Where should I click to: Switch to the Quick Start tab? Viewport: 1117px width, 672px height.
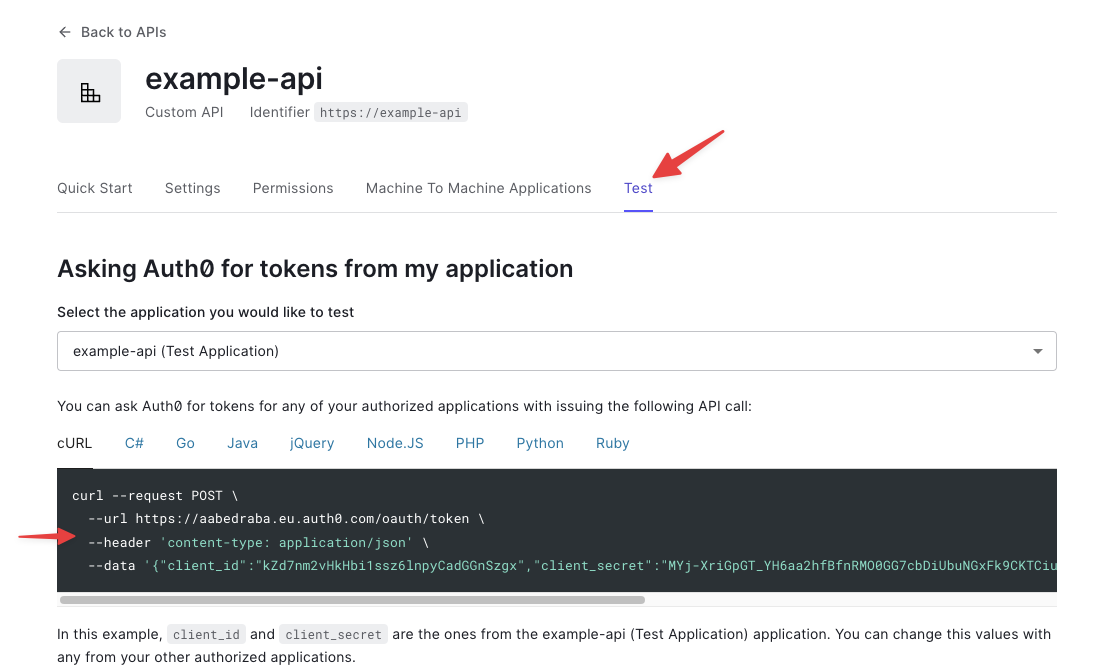(94, 188)
